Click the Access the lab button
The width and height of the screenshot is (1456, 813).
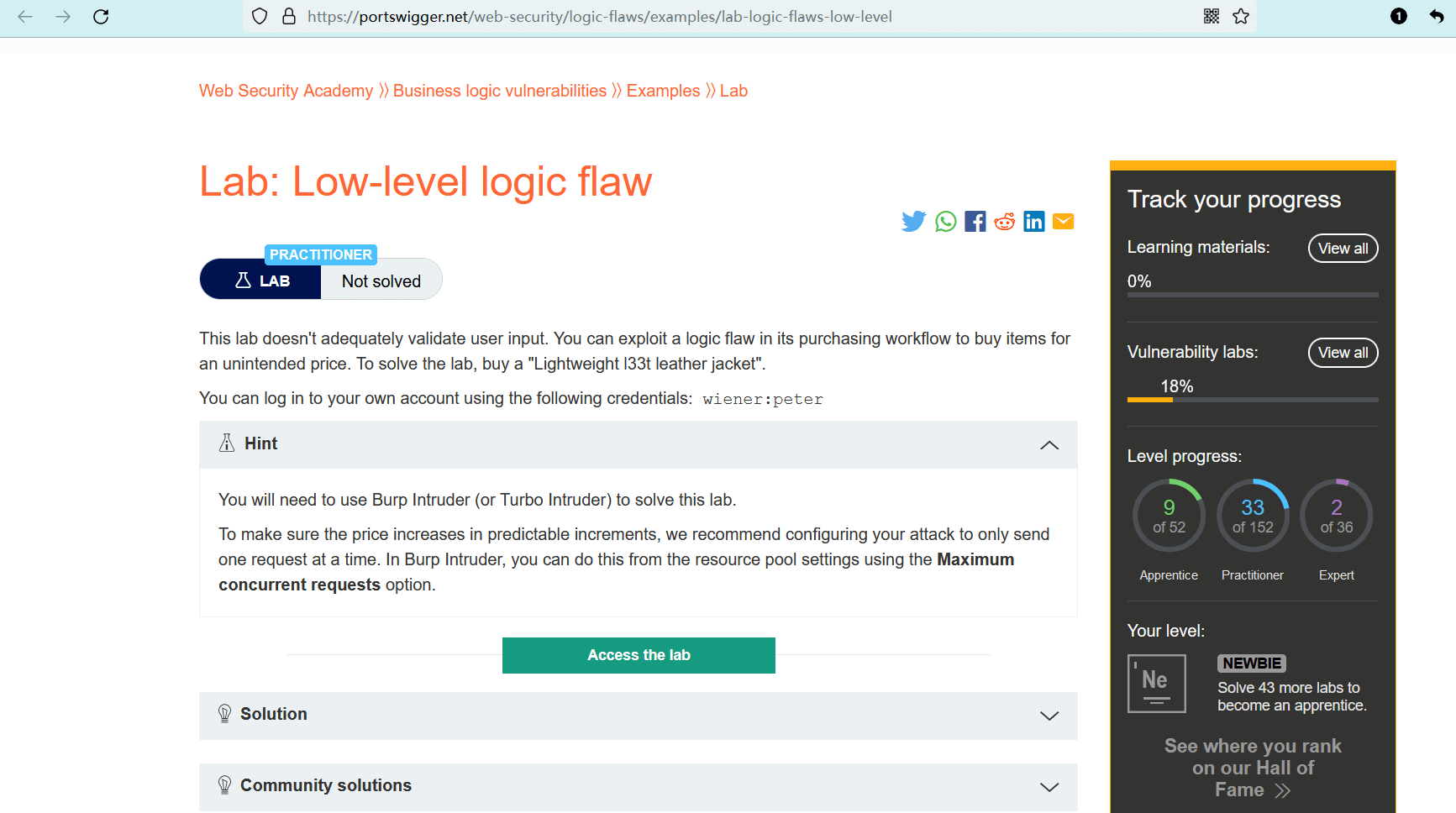[639, 655]
